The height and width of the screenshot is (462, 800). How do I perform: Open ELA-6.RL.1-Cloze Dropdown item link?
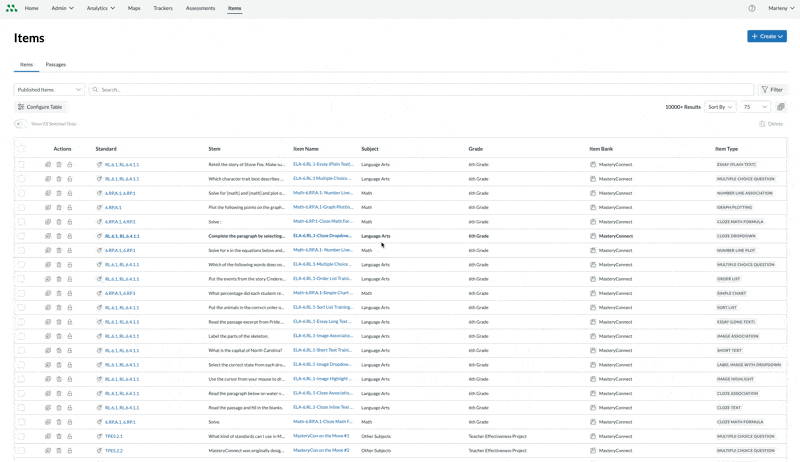coord(321,236)
